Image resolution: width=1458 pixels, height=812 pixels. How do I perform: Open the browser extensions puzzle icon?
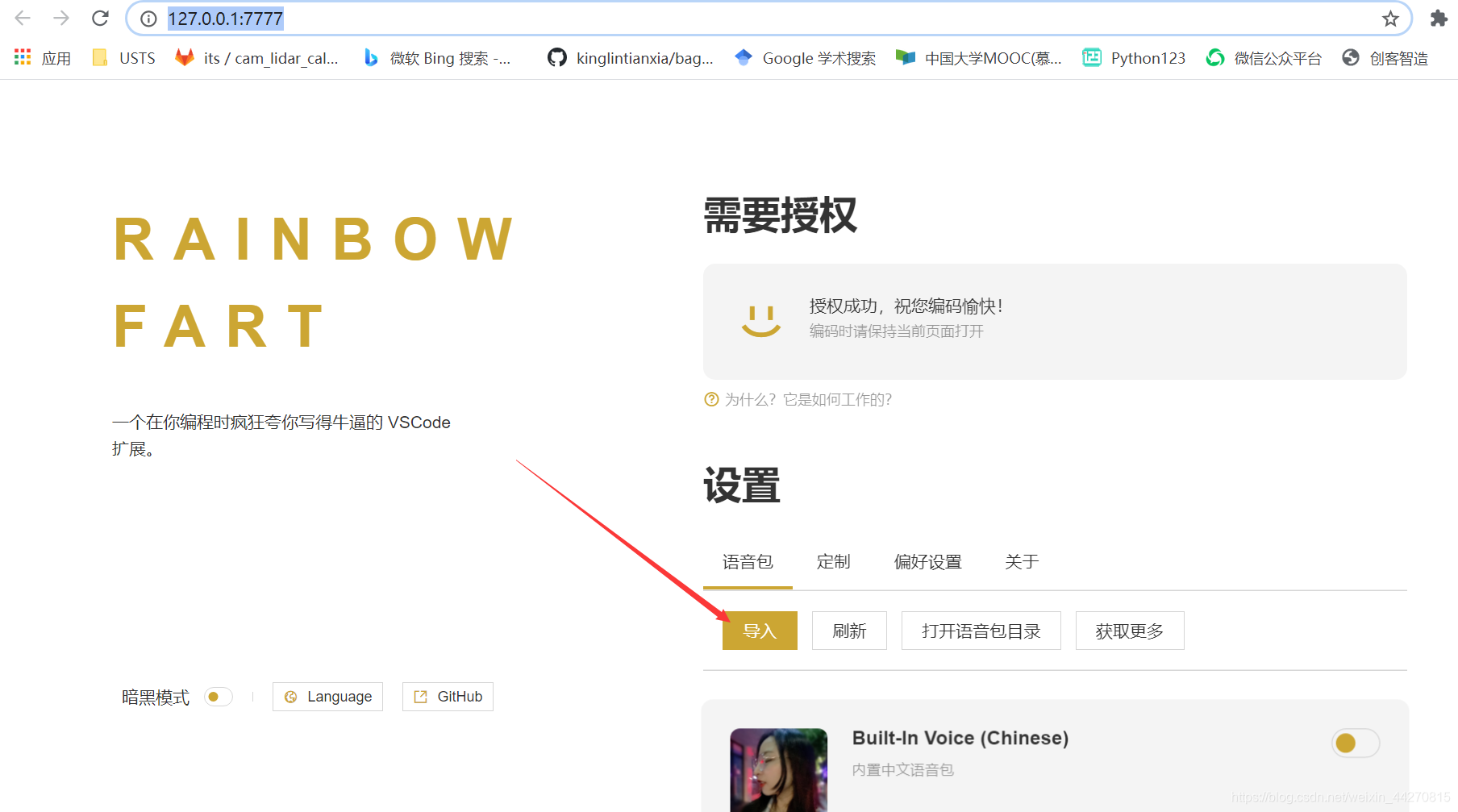click(1439, 18)
